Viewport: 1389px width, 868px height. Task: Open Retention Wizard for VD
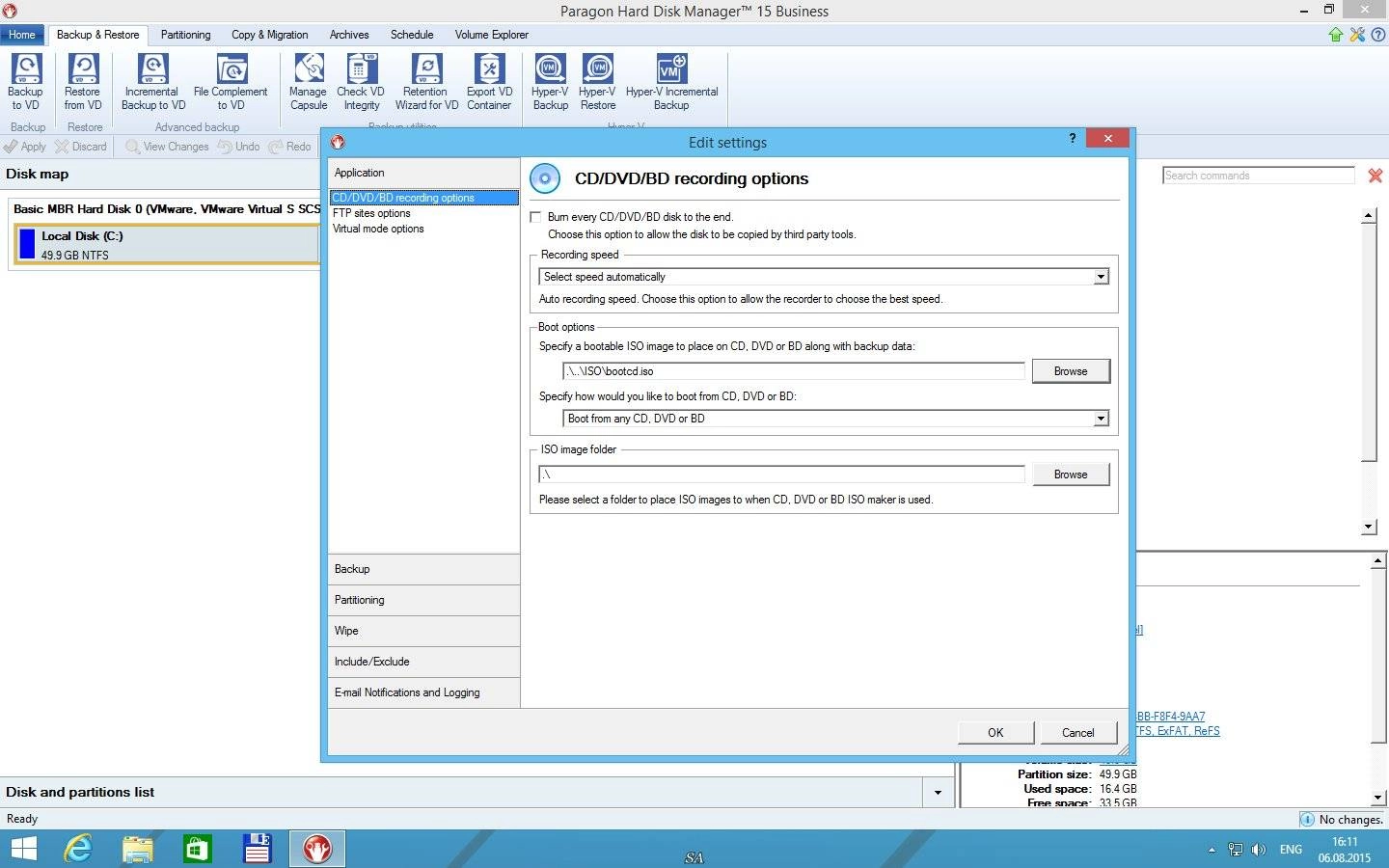coord(426,82)
